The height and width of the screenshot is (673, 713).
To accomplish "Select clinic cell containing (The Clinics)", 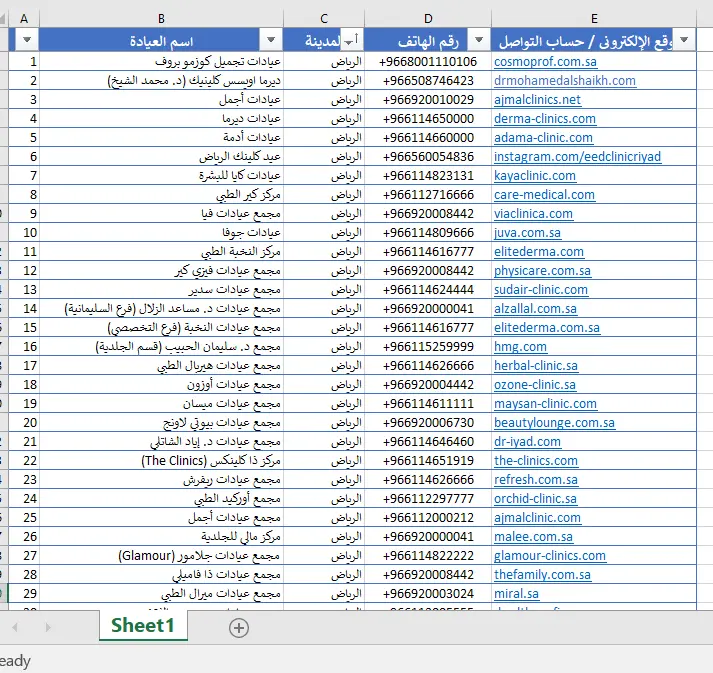I will coord(161,461).
